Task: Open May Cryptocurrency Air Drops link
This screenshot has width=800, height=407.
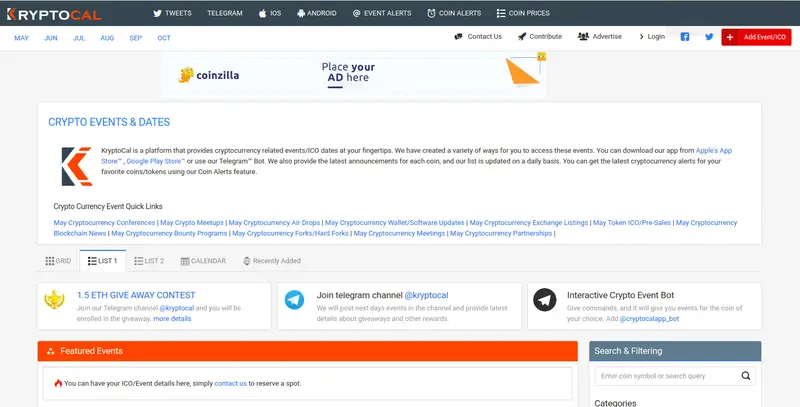Action: [x=274, y=222]
